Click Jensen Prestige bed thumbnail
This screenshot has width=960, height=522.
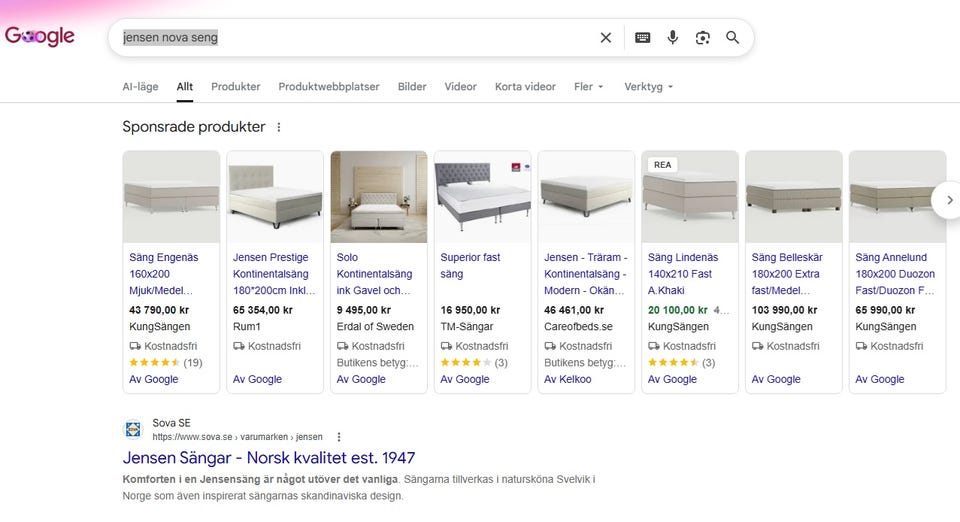click(275, 196)
